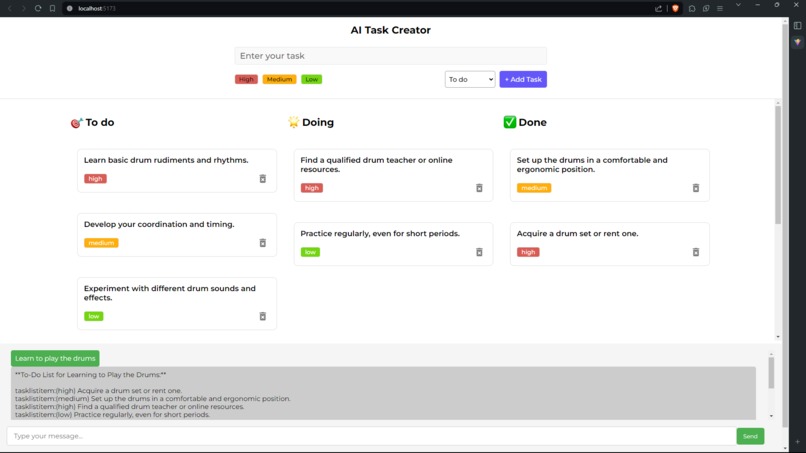Viewport: 806px width, 453px height.
Task: Click the Brave shields lion icon
Action: coord(675,8)
